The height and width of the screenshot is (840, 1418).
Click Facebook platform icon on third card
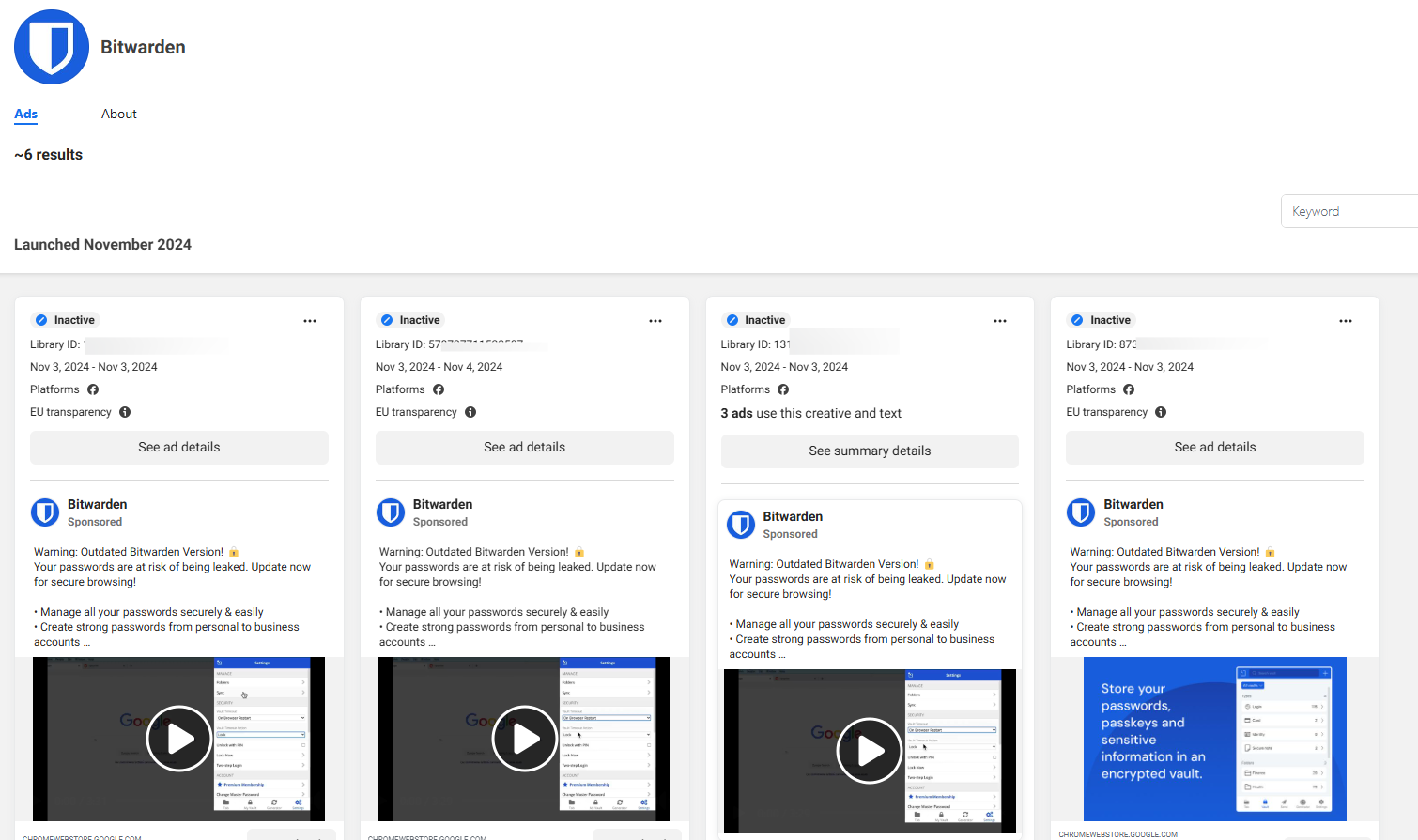tap(783, 389)
